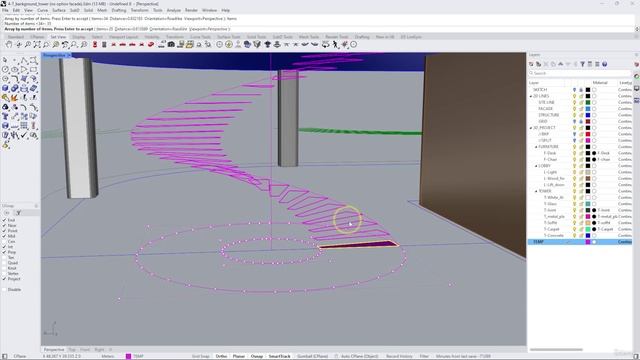The width and height of the screenshot is (640, 360).
Task: Click the Layers panel horizontal scrollbar
Action: 556,350
